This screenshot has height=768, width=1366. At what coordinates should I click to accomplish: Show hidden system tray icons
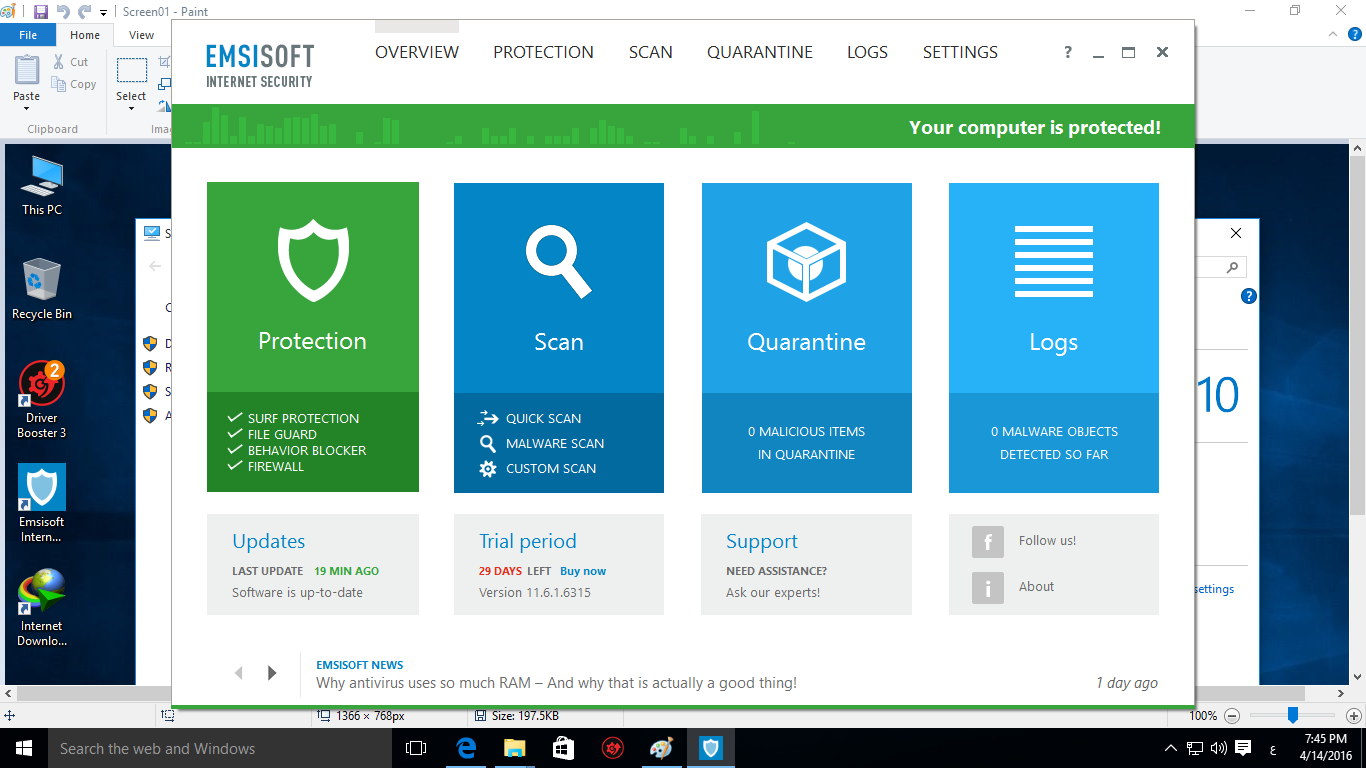click(x=1171, y=748)
